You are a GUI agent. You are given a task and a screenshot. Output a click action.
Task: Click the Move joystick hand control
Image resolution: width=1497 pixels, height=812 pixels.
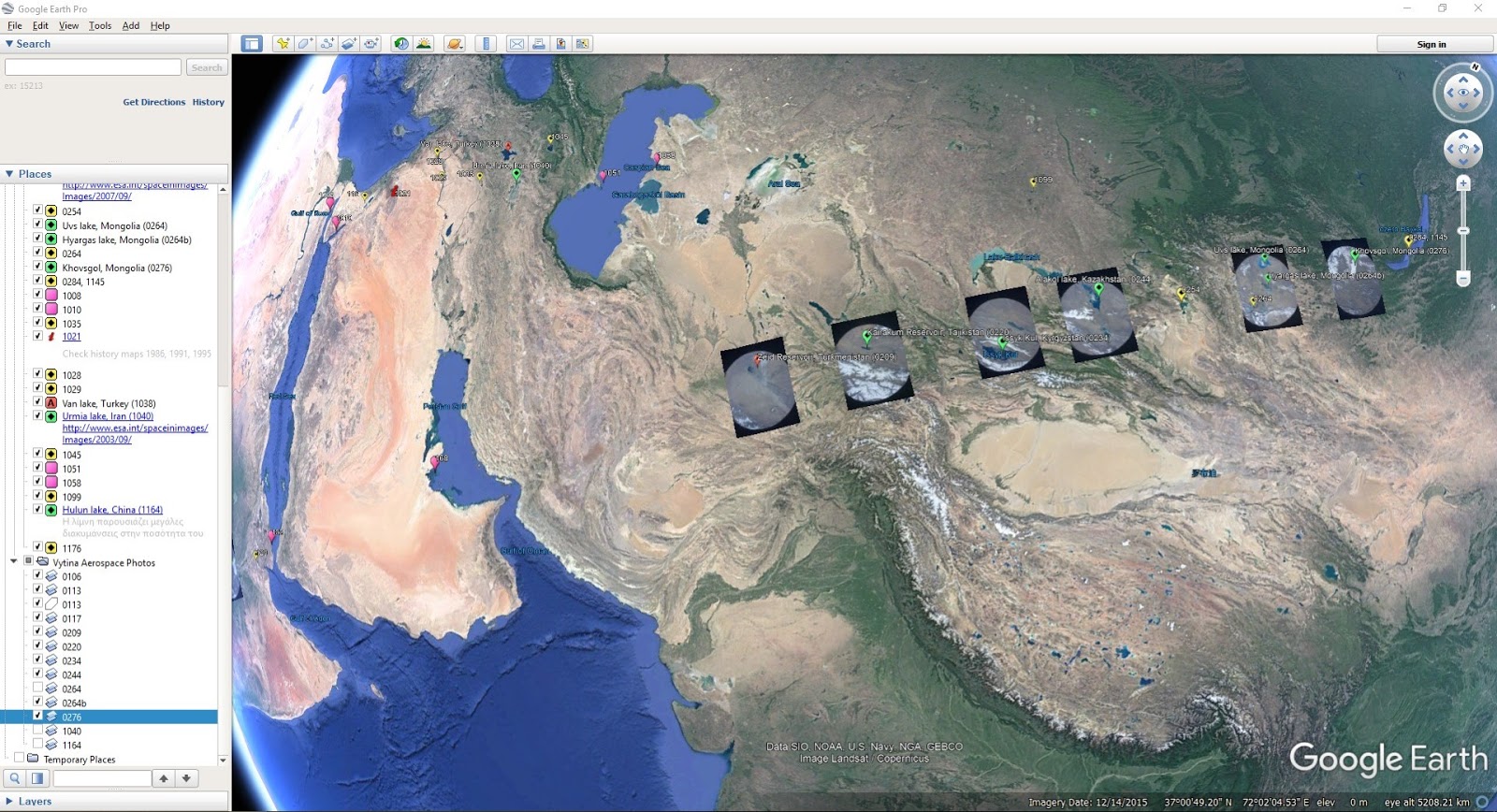[x=1463, y=149]
